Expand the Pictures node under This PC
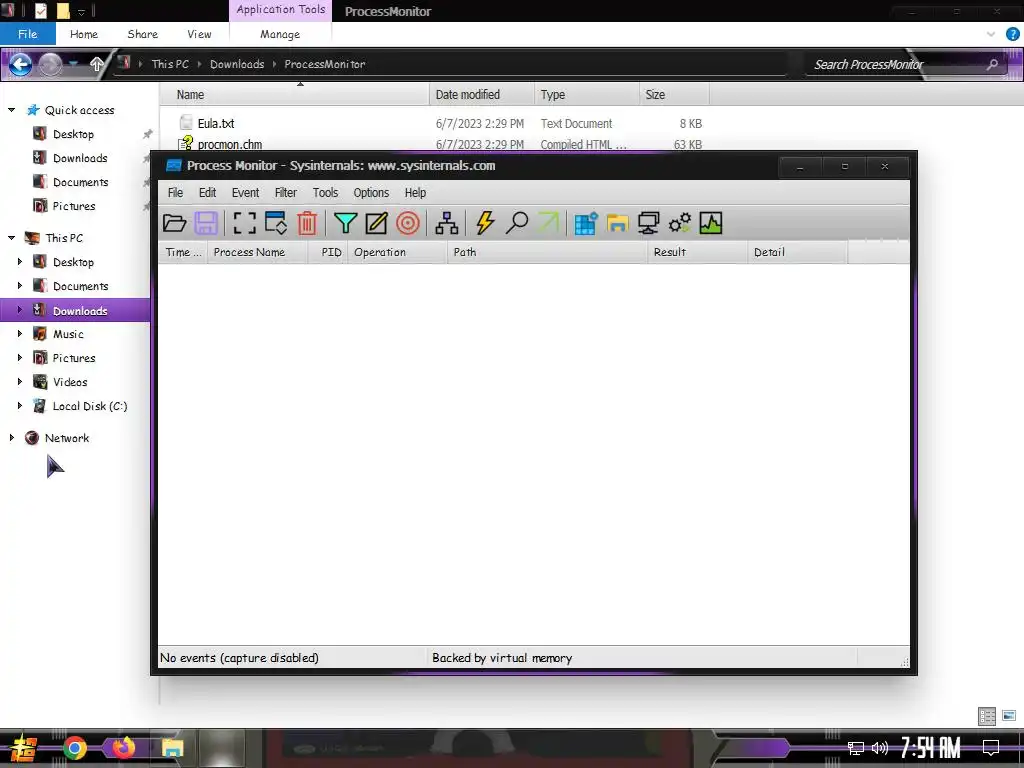The height and width of the screenshot is (768, 1024). point(20,358)
